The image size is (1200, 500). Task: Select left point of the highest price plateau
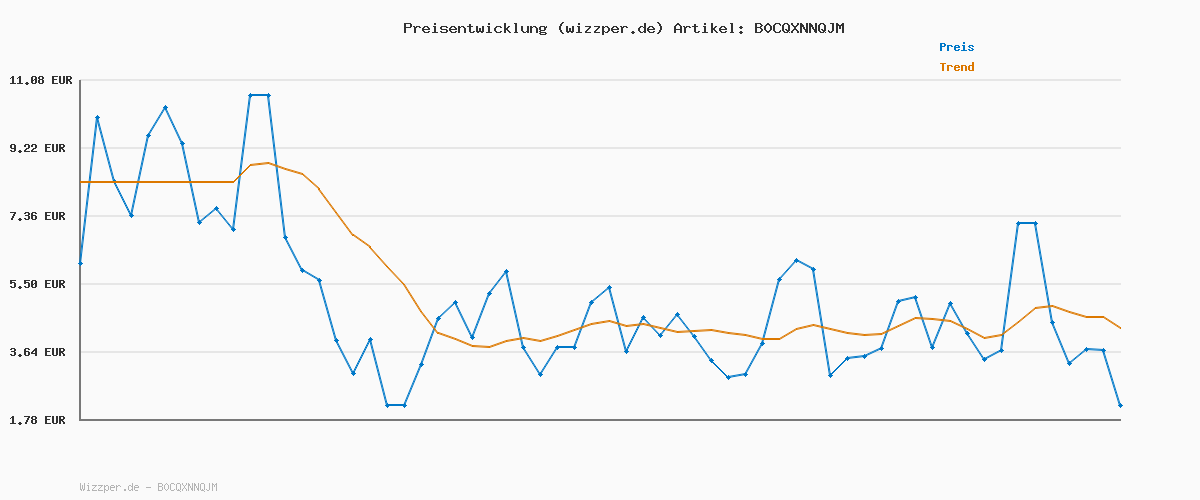click(251, 95)
